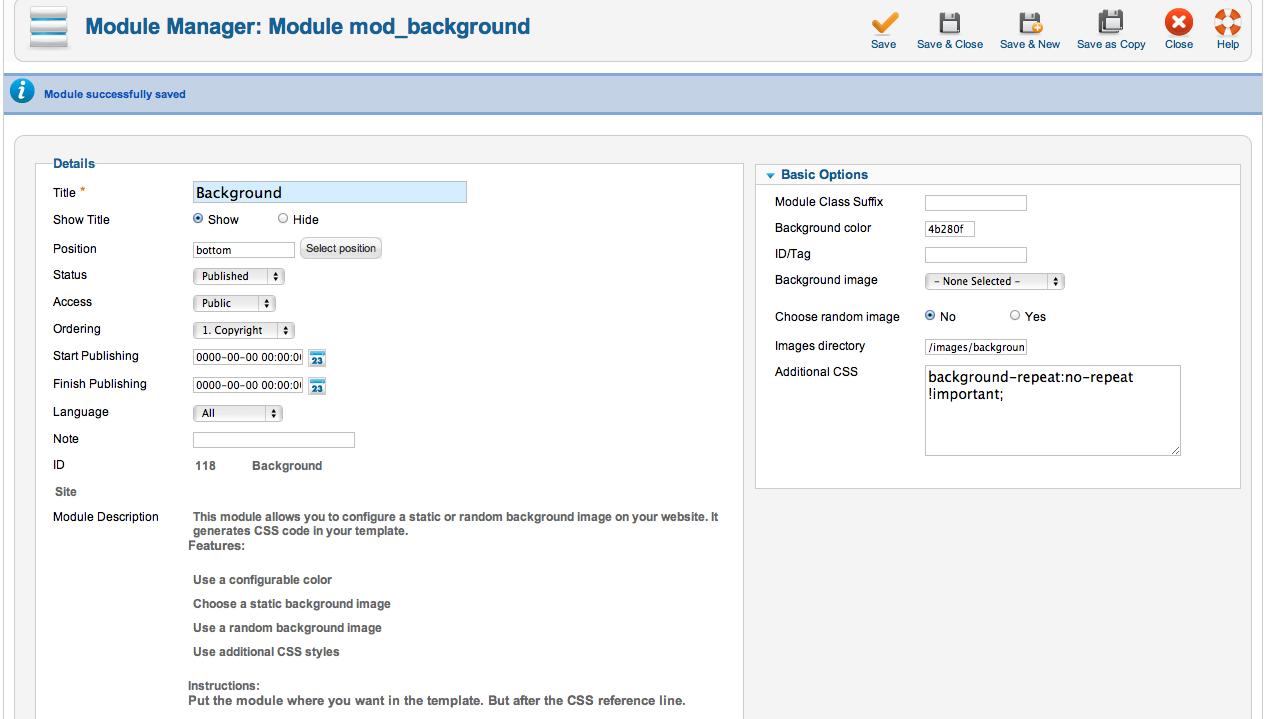The image size is (1266, 719).
Task: Click the Module Manager header icon
Action: pos(50,27)
